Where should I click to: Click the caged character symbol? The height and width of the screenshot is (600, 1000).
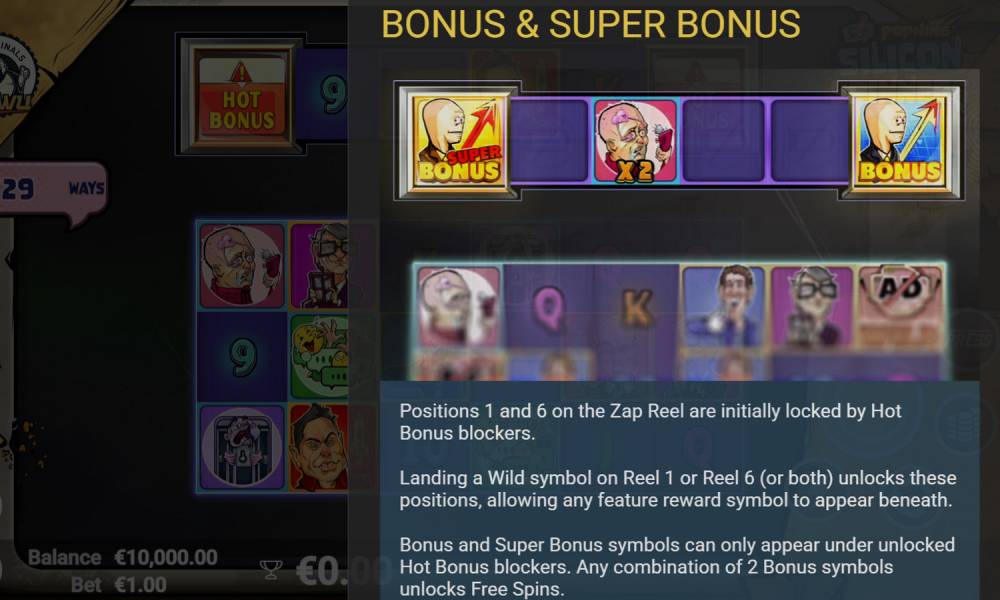coord(242,447)
